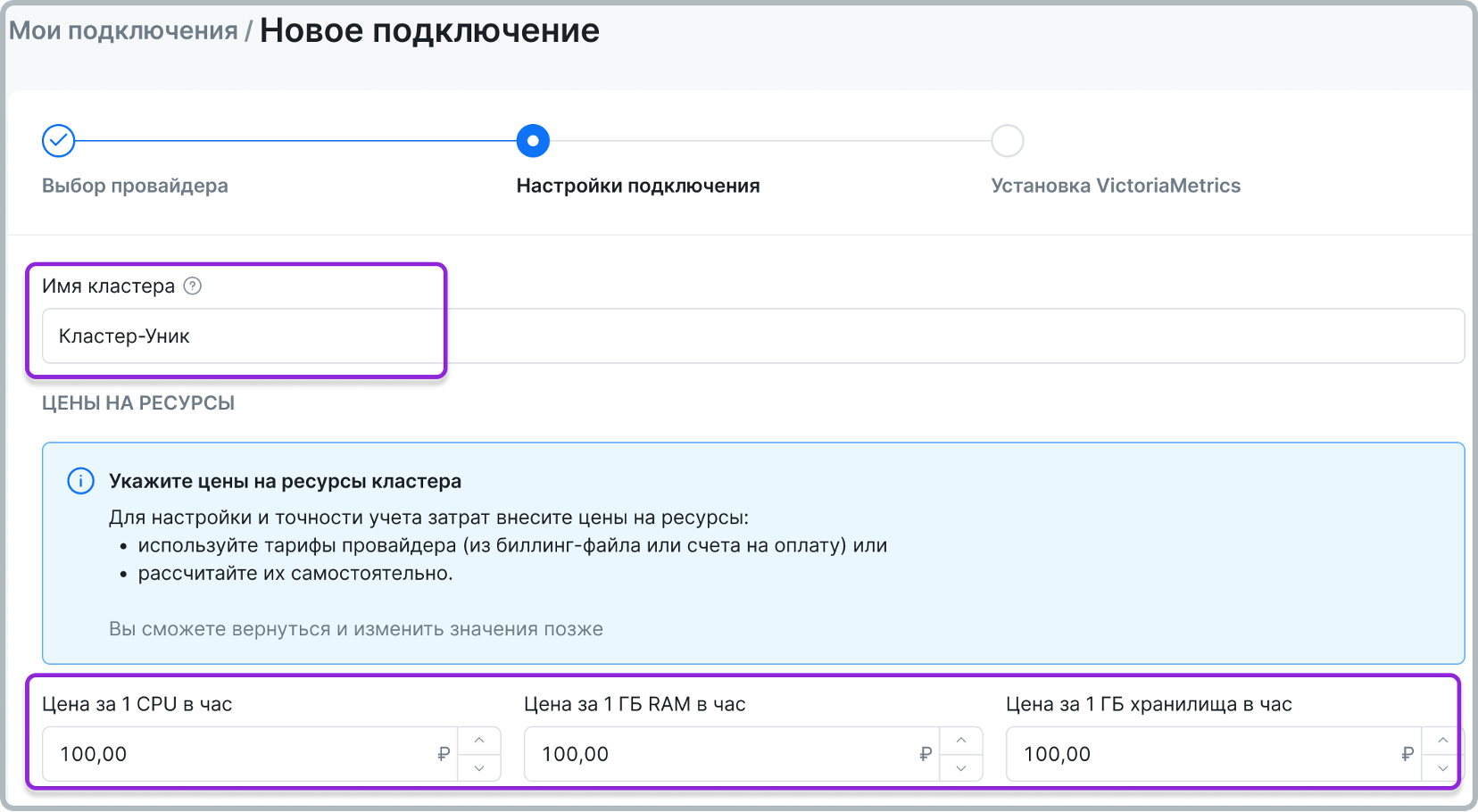Click the active Настройки подключения step circle

click(x=533, y=141)
